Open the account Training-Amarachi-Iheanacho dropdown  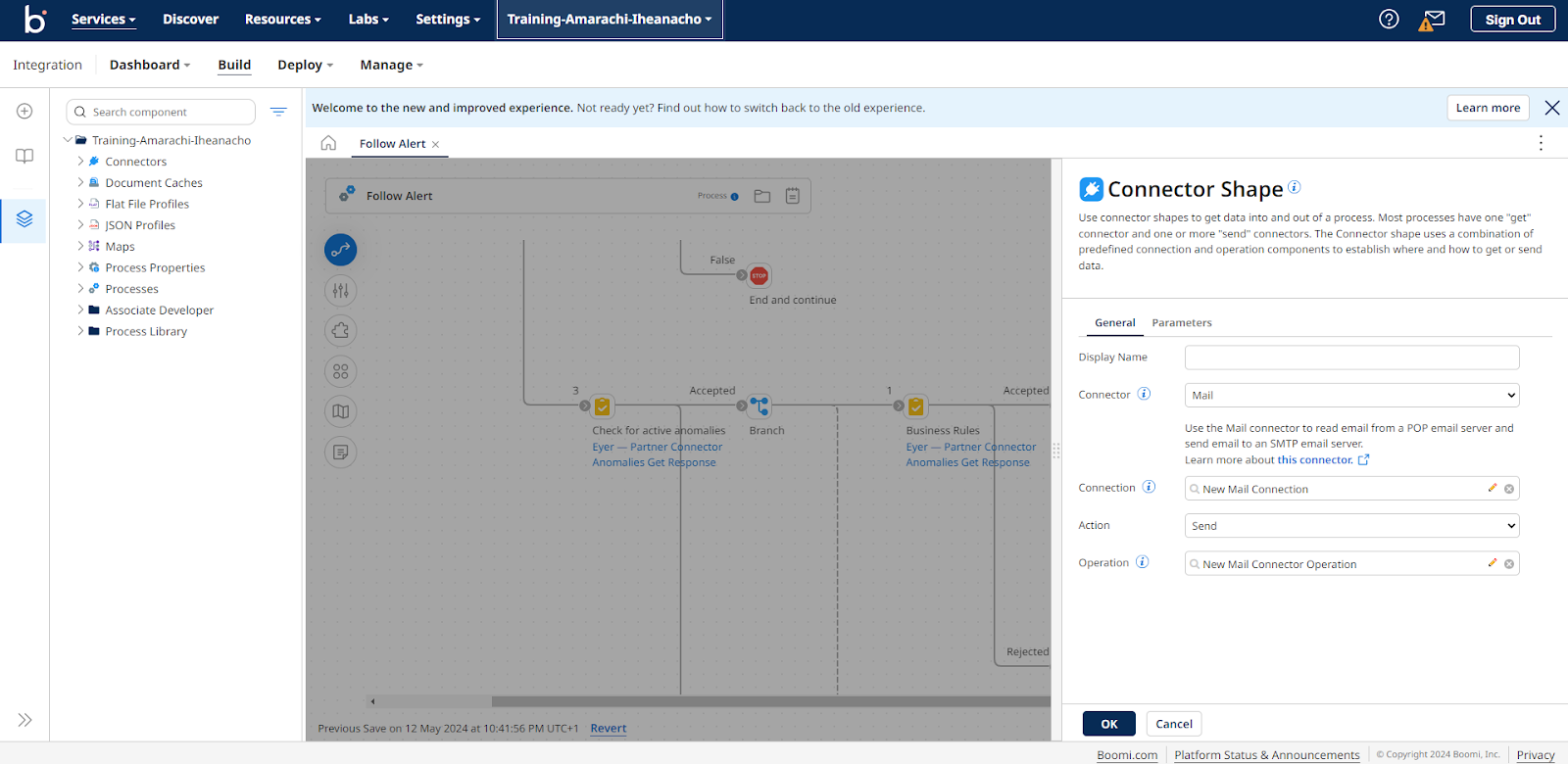pos(610,20)
